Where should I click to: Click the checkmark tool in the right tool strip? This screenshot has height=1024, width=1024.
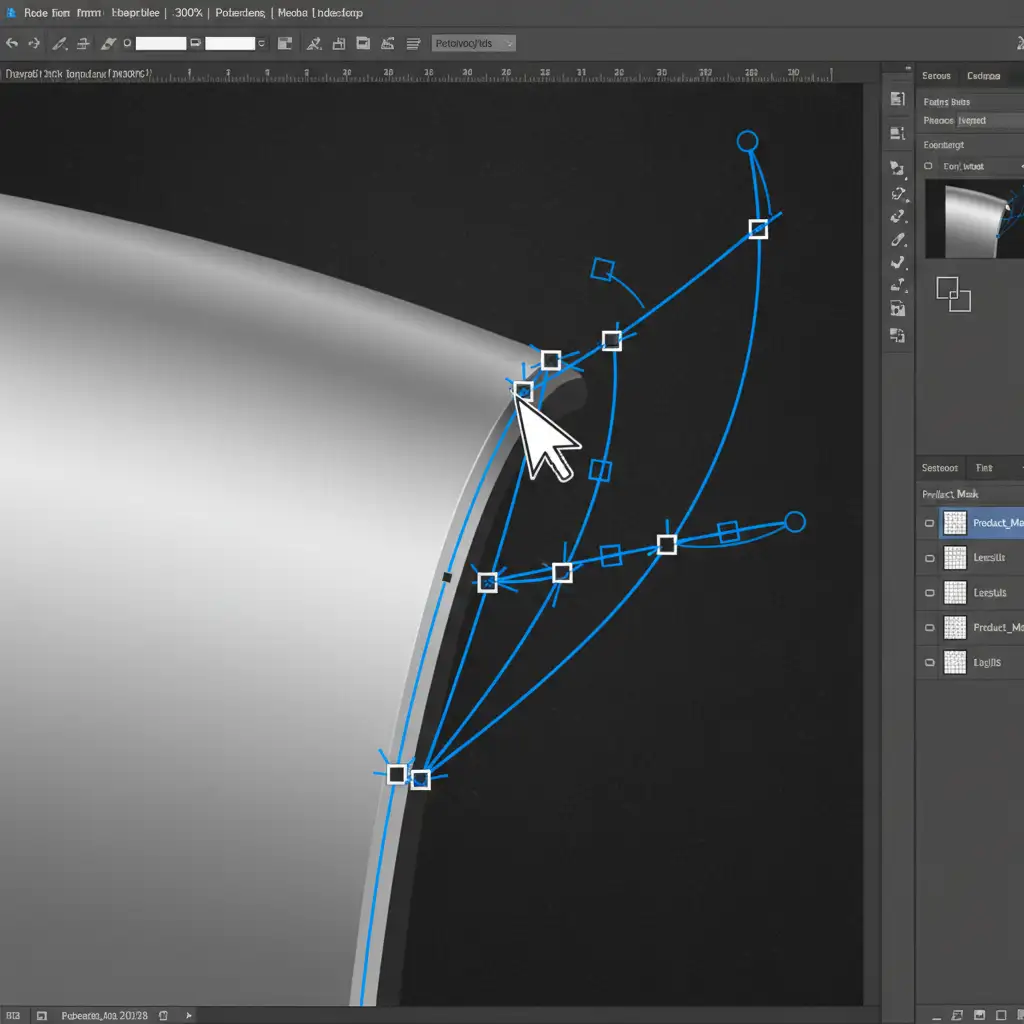(898, 264)
